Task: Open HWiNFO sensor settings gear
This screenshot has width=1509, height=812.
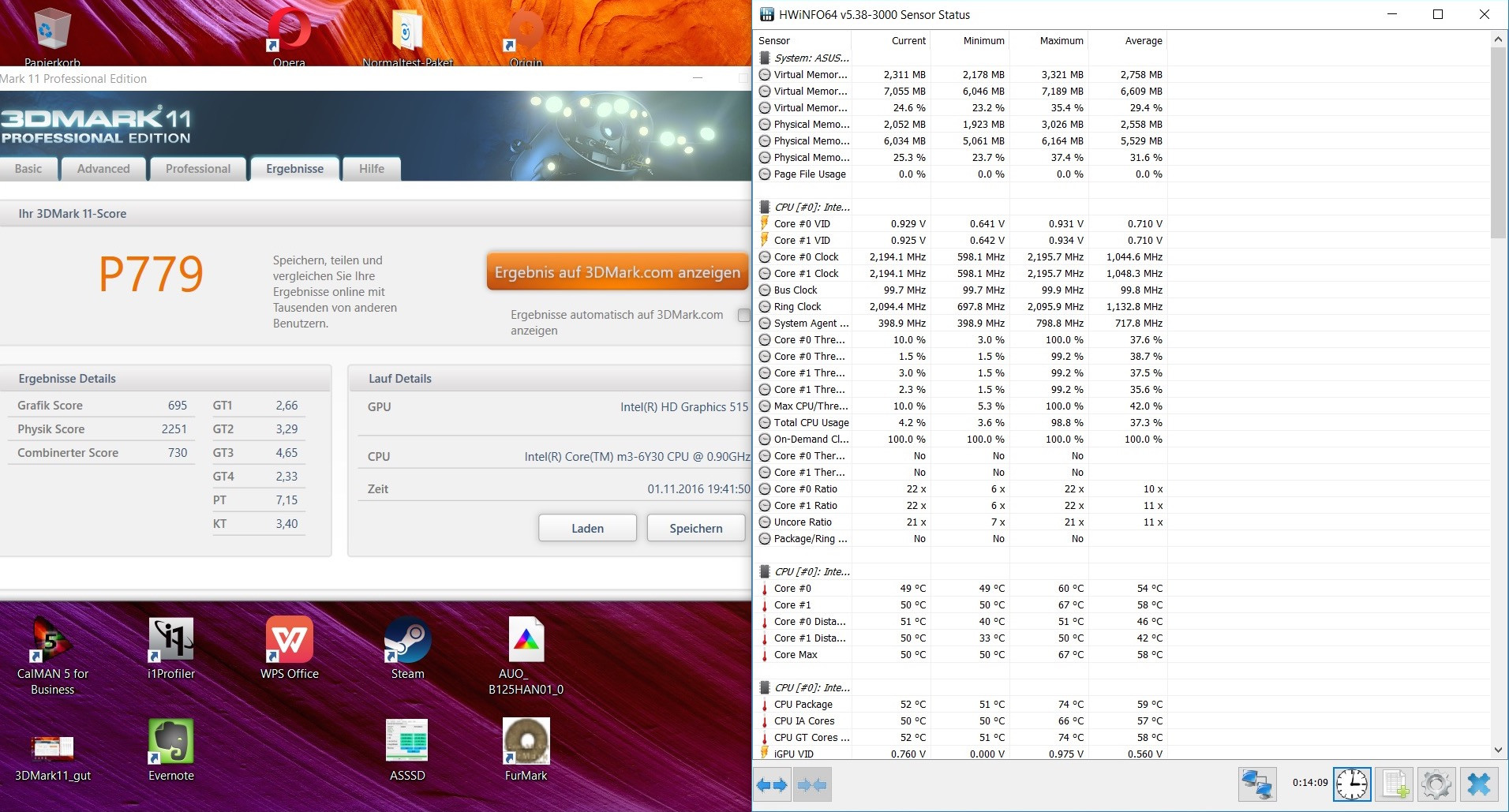Action: (1436, 784)
